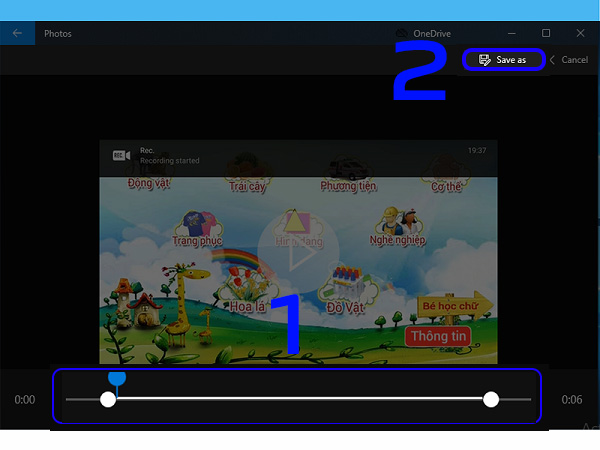Cancel the video trim
The image size is (600, 450).
(569, 60)
